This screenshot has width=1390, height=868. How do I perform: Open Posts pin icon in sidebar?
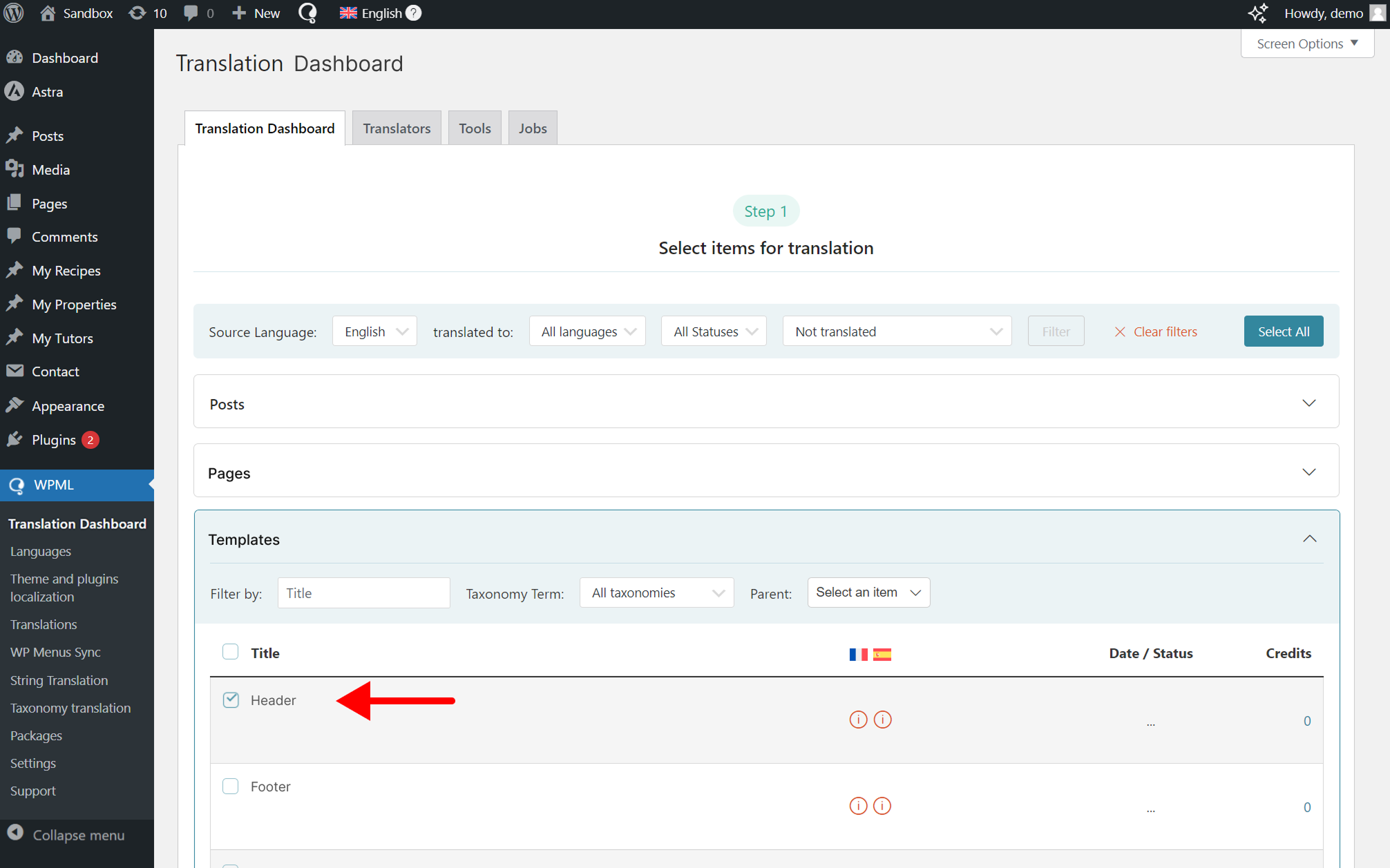click(x=15, y=135)
